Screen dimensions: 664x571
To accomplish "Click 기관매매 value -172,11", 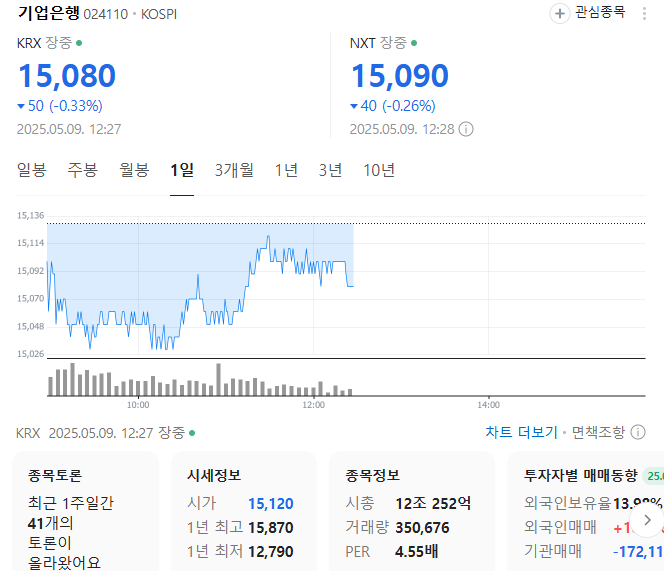I will [x=638, y=552].
